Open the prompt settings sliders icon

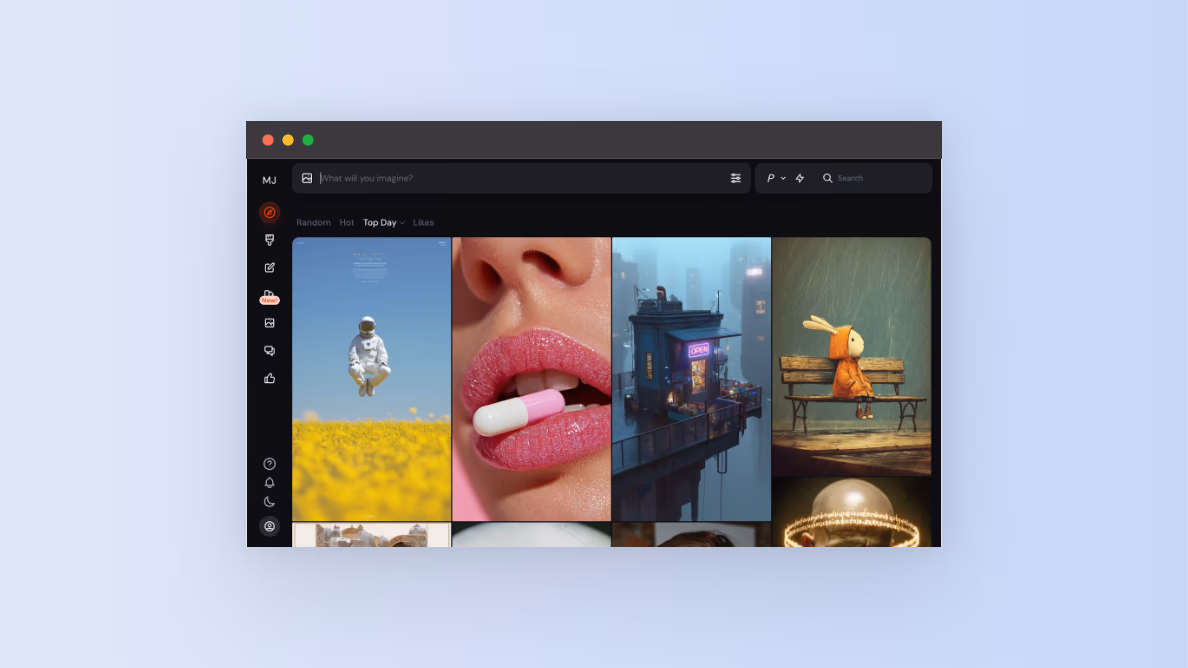click(x=736, y=178)
